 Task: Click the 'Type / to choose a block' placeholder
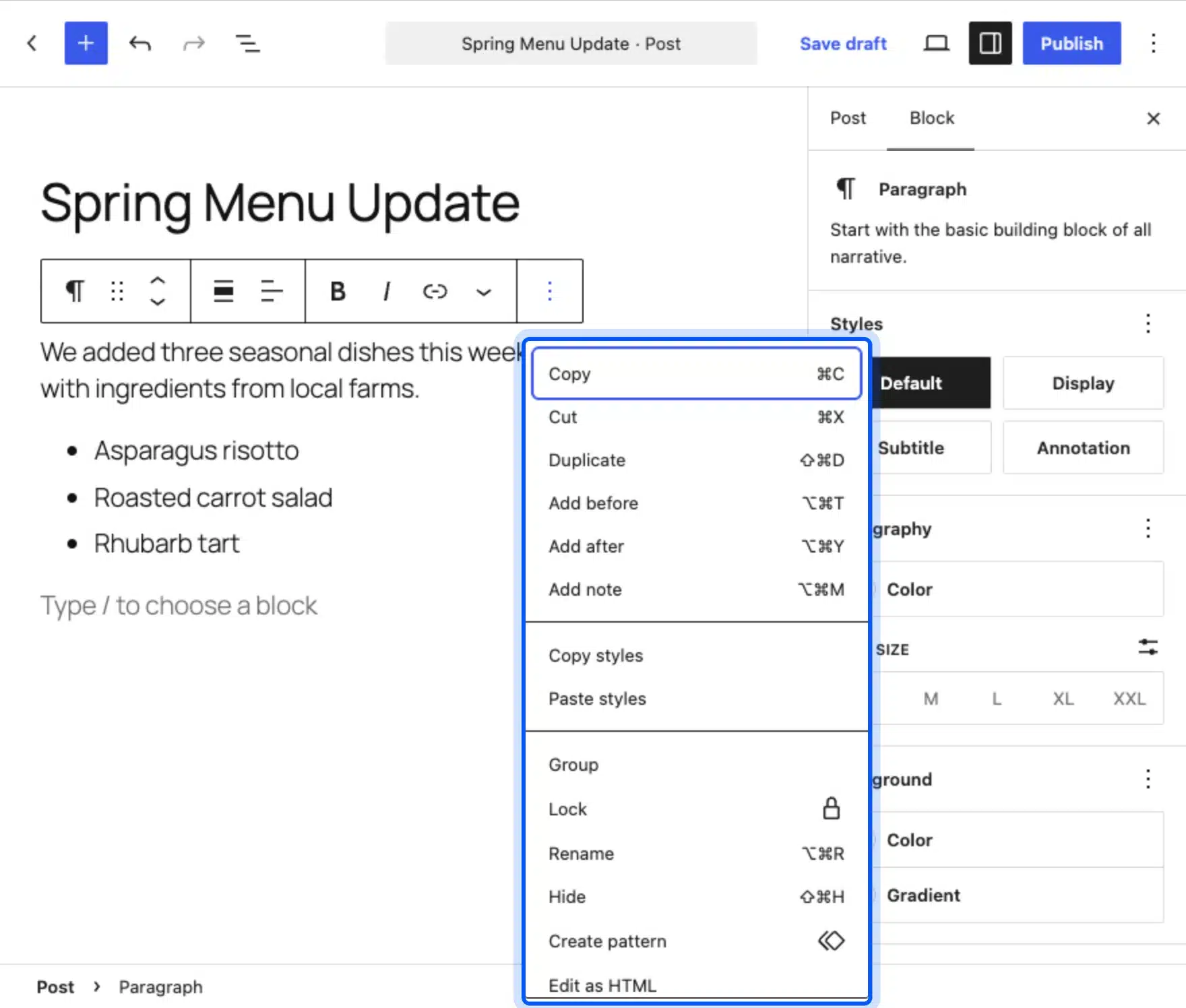(179, 606)
